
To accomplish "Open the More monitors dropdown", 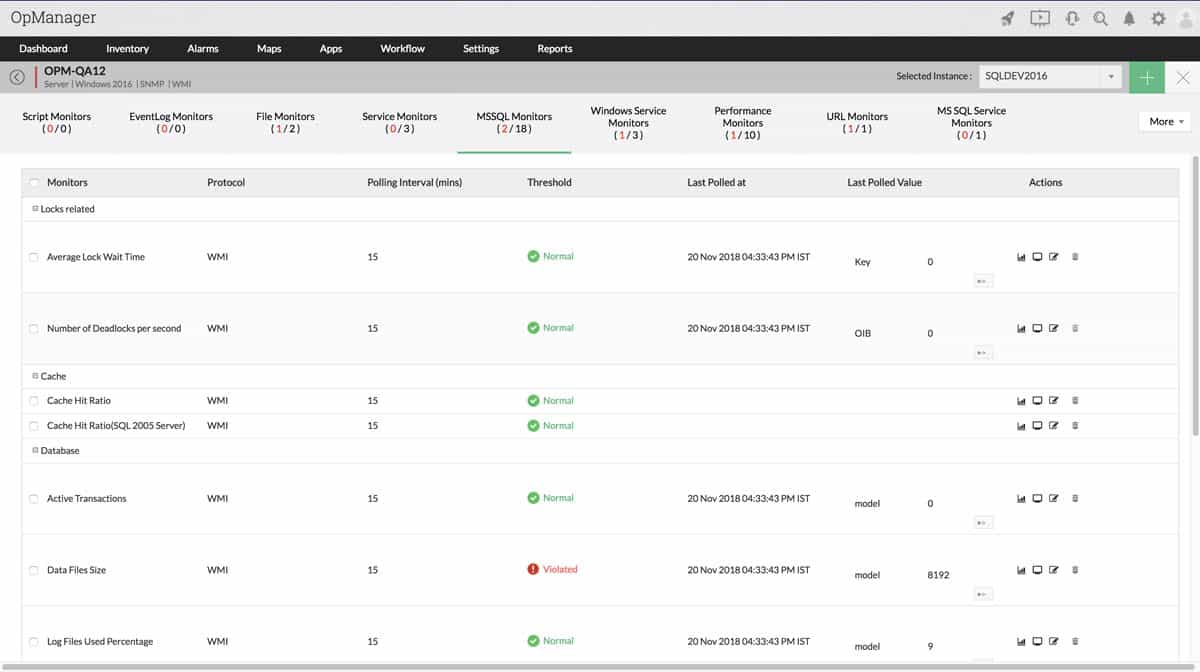I will click(1165, 121).
